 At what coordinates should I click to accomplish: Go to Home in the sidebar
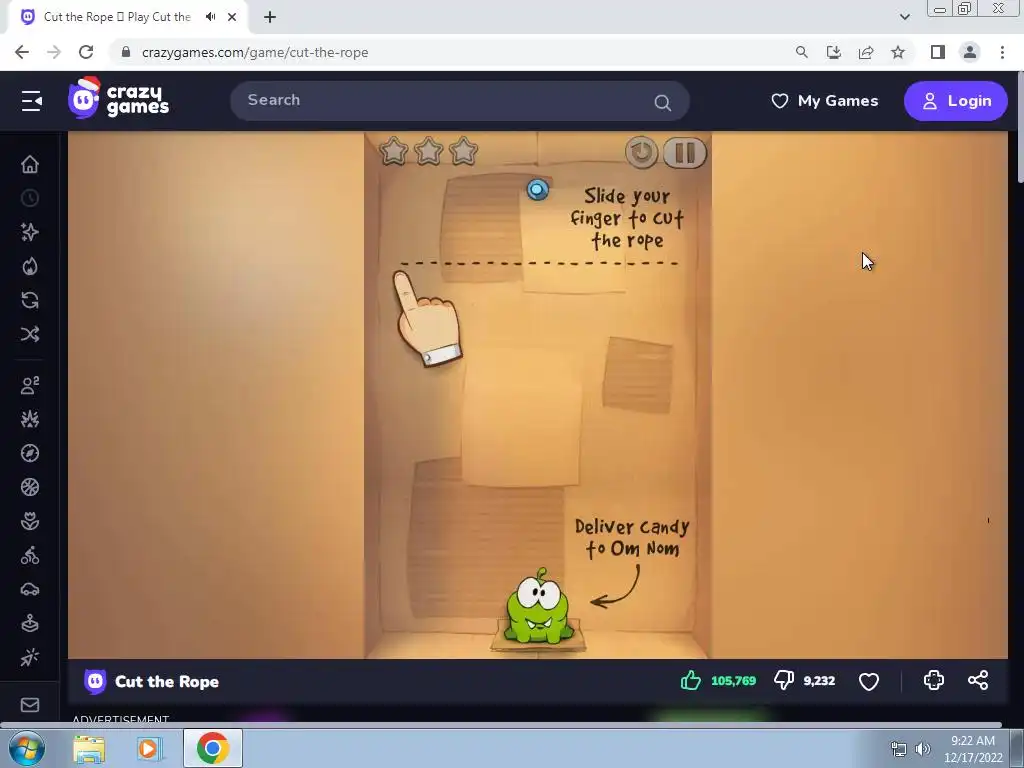pyautogui.click(x=29, y=164)
